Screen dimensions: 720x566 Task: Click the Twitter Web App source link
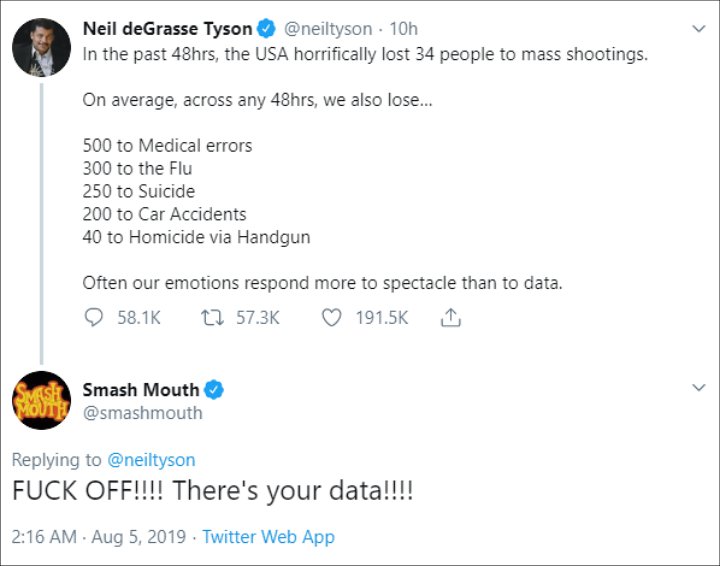[x=268, y=537]
